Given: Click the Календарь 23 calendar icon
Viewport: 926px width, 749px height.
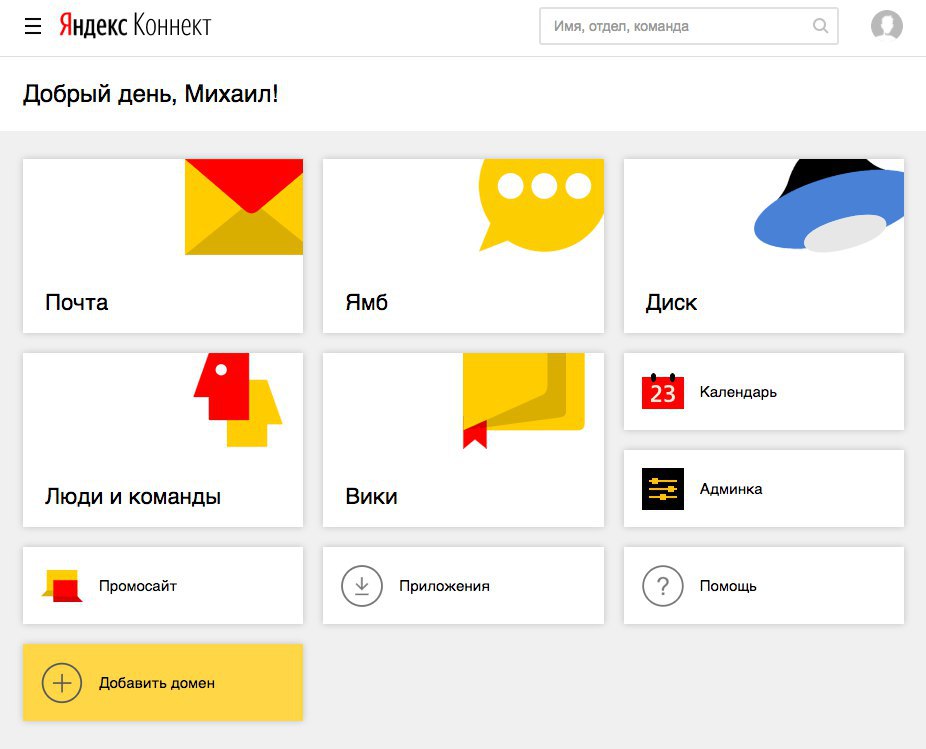Looking at the screenshot, I should pyautogui.click(x=663, y=391).
